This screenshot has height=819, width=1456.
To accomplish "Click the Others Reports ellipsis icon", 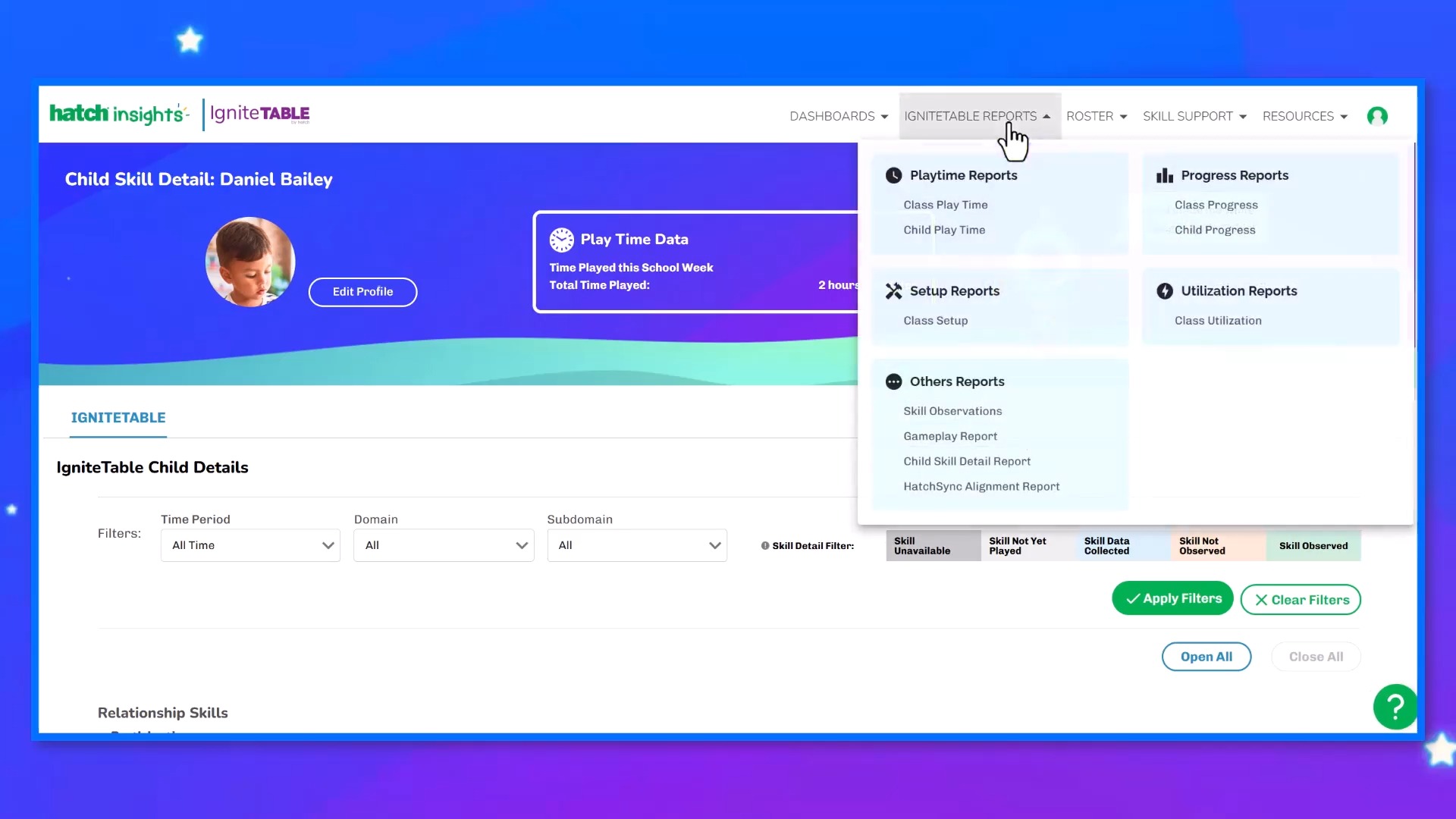I will (x=894, y=381).
